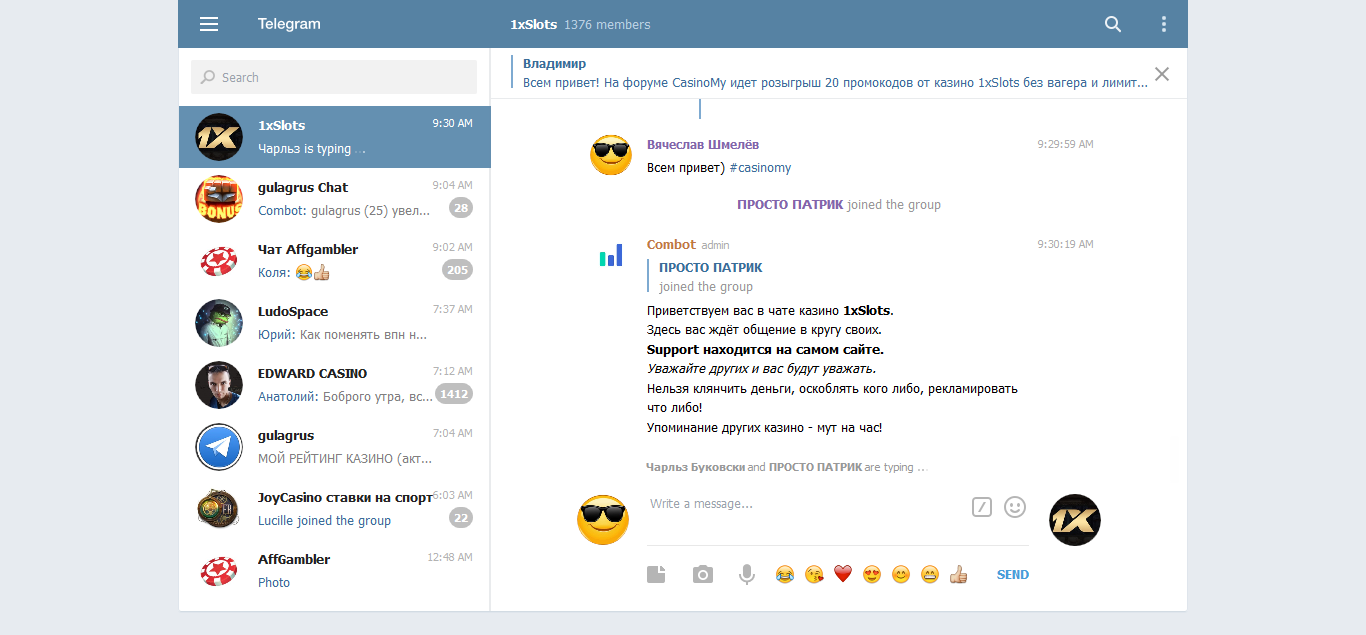This screenshot has height=635, width=1366.
Task: Open the emoji picker smiley icon
Action: coord(1015,507)
